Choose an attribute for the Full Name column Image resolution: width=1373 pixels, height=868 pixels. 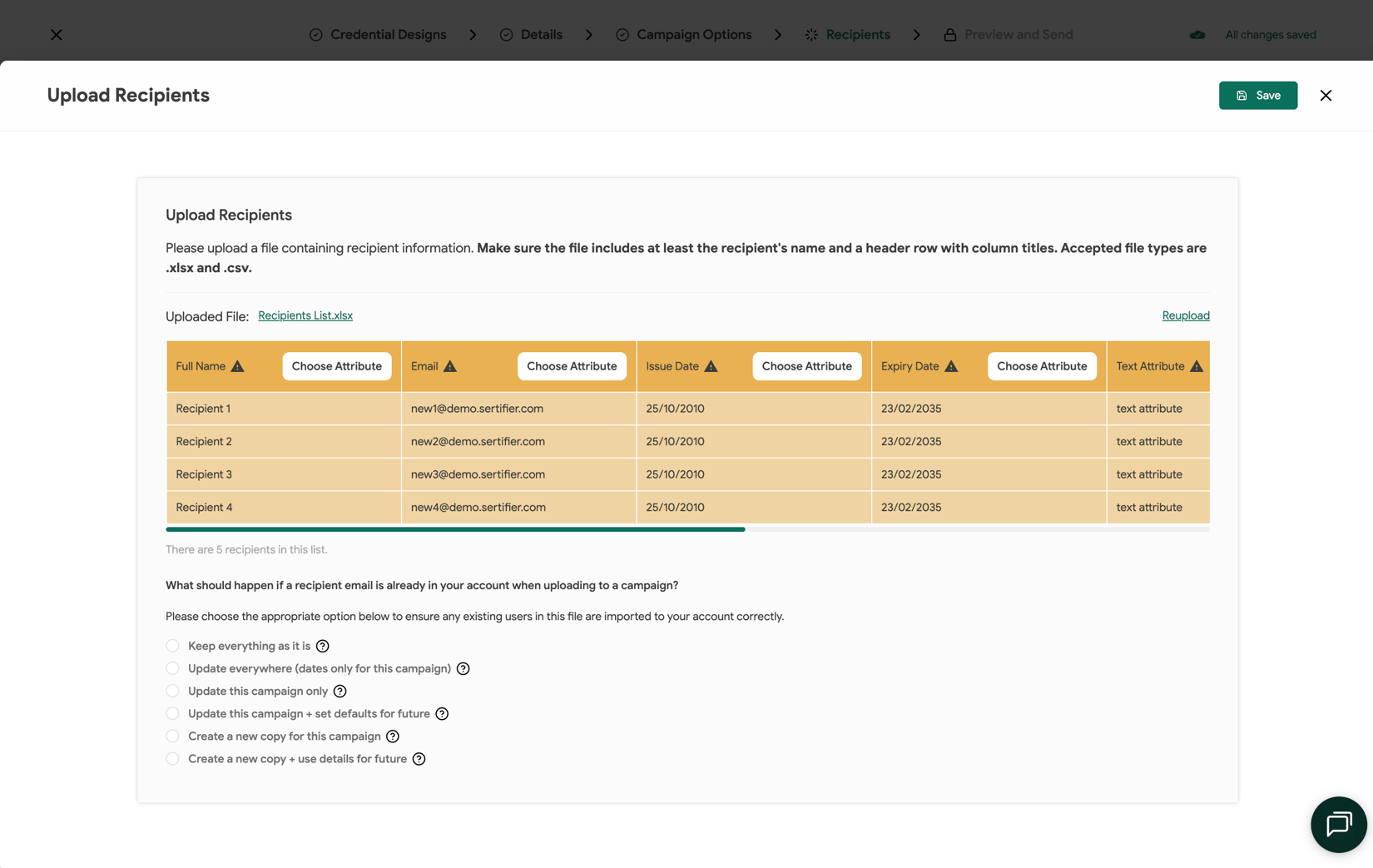click(x=336, y=366)
